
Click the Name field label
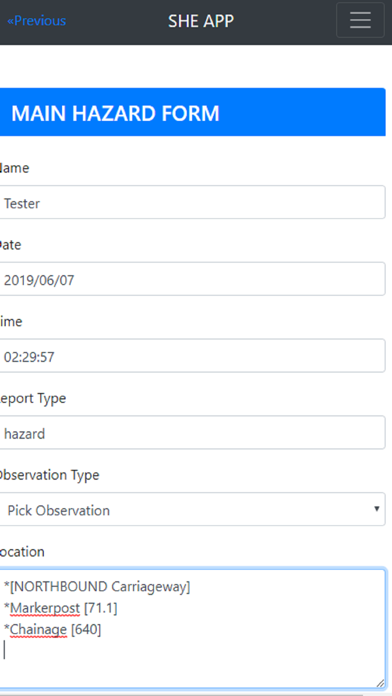[14, 168]
